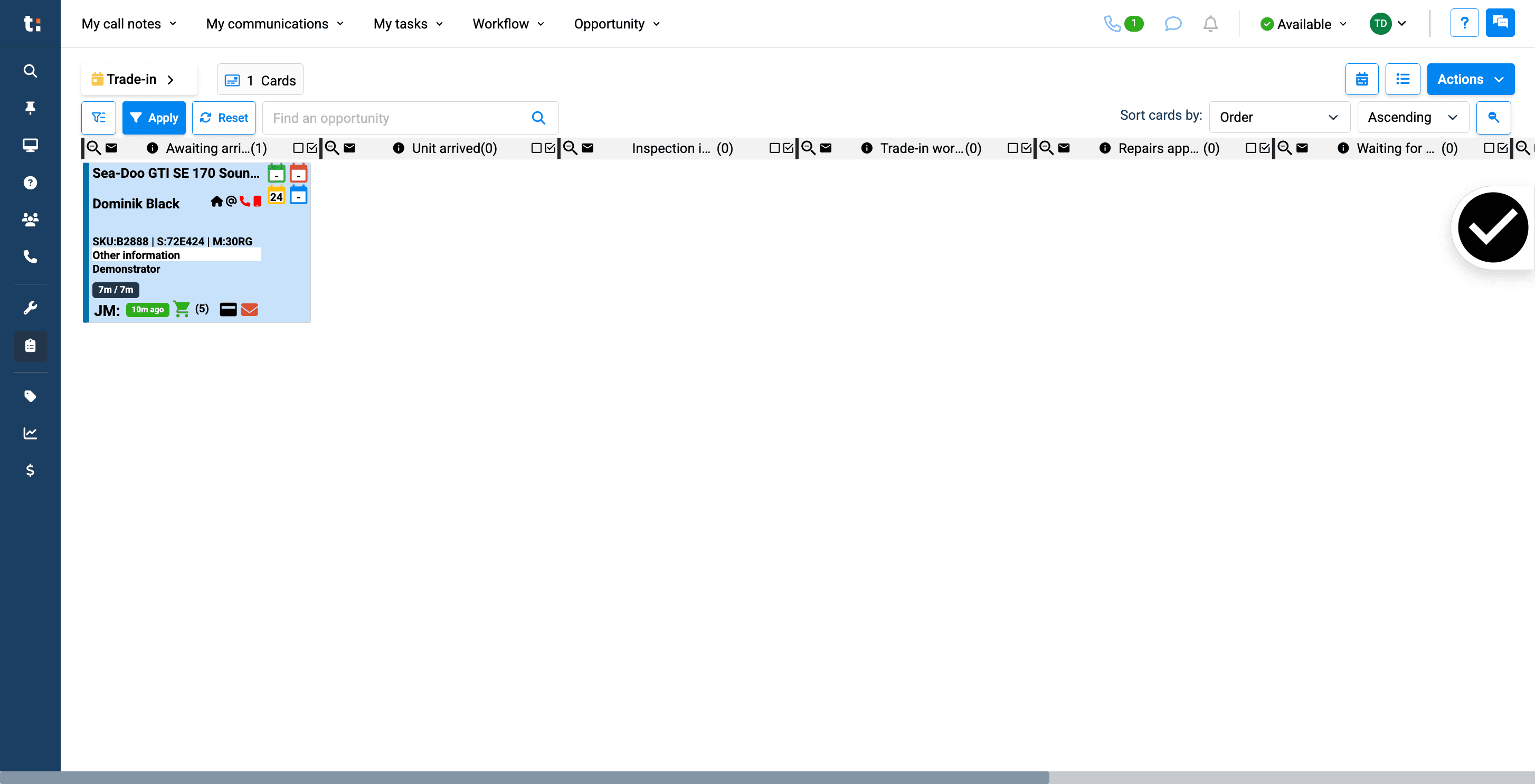
Task: Click the wrench tools sidebar icon
Action: click(x=31, y=308)
